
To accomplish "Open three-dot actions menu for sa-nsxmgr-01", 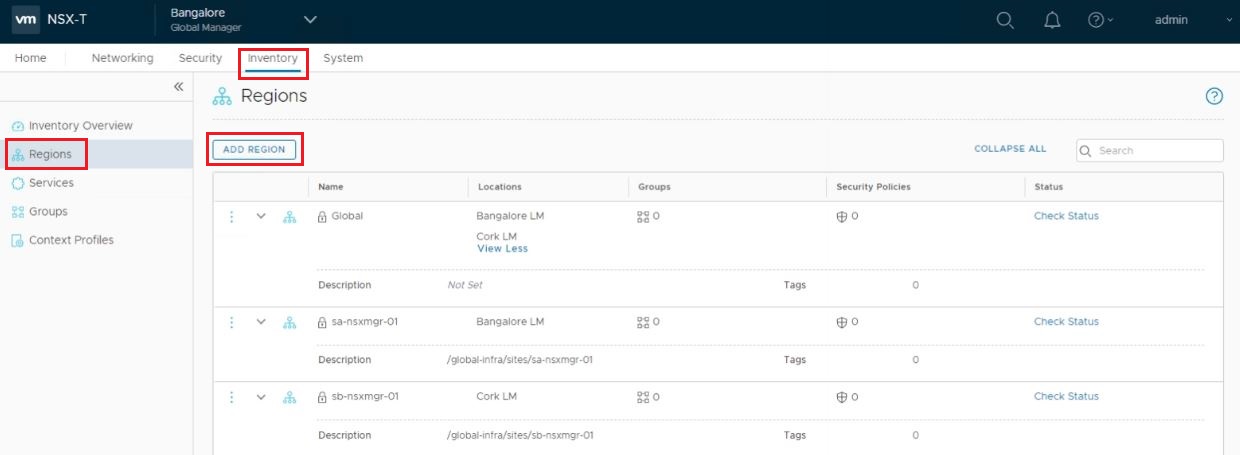I will 232,322.
